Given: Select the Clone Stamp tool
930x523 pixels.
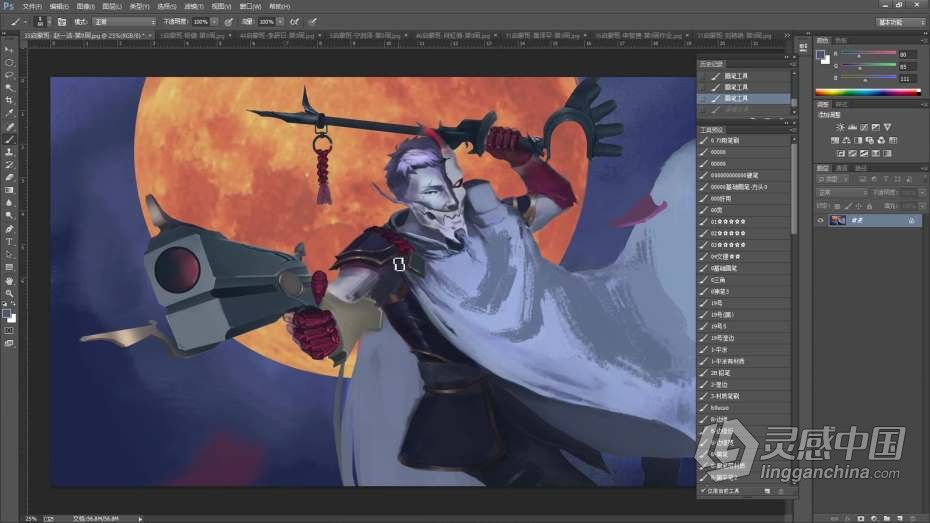Looking at the screenshot, I should click(x=9, y=152).
